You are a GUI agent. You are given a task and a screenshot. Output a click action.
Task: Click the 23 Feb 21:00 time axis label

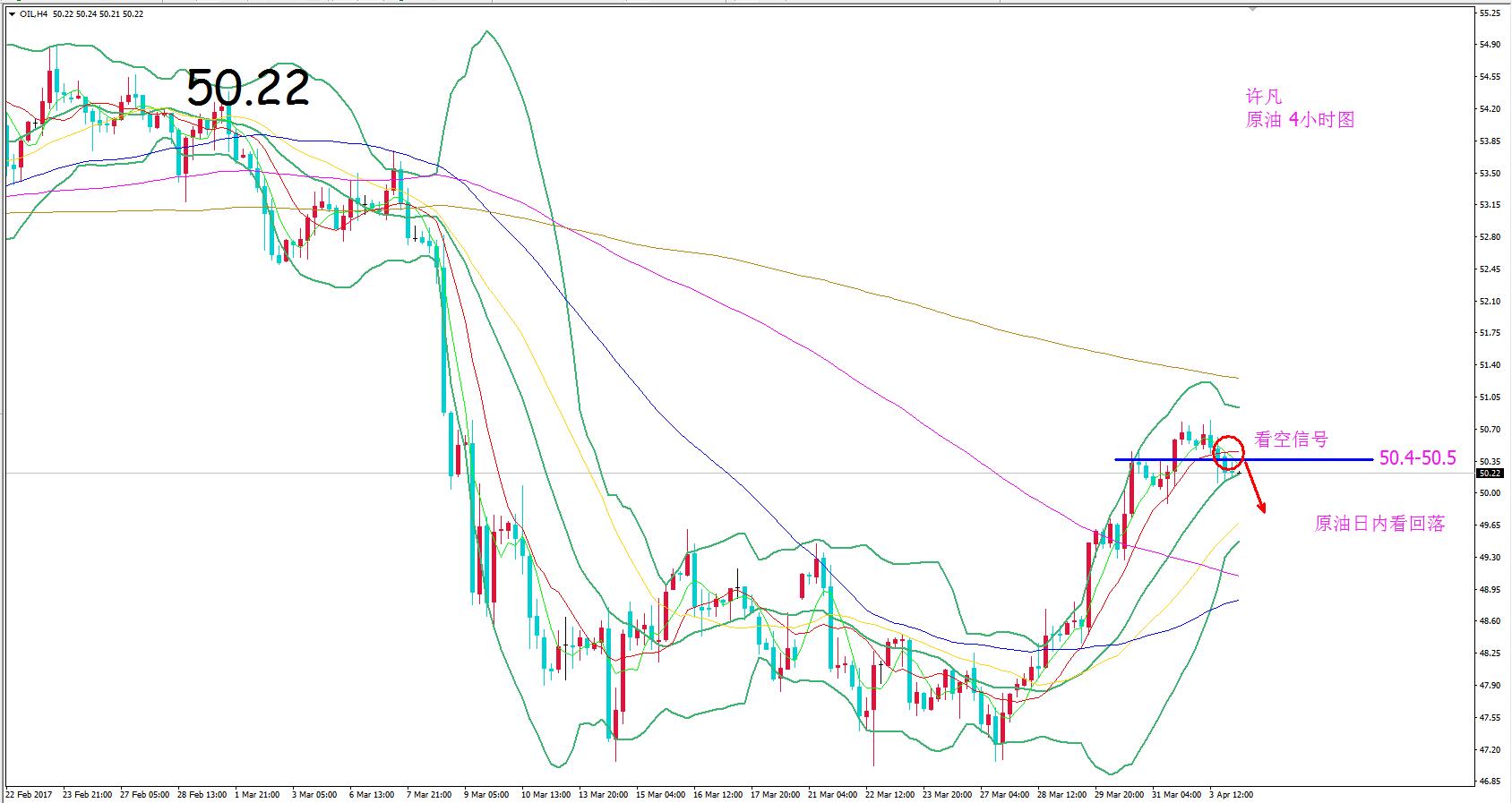[x=88, y=795]
